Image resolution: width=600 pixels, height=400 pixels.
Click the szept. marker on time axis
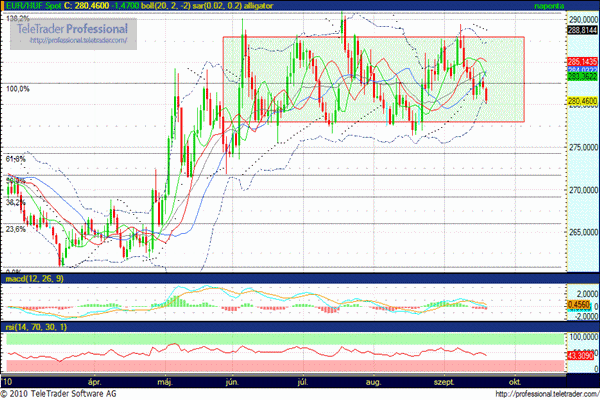tap(445, 382)
